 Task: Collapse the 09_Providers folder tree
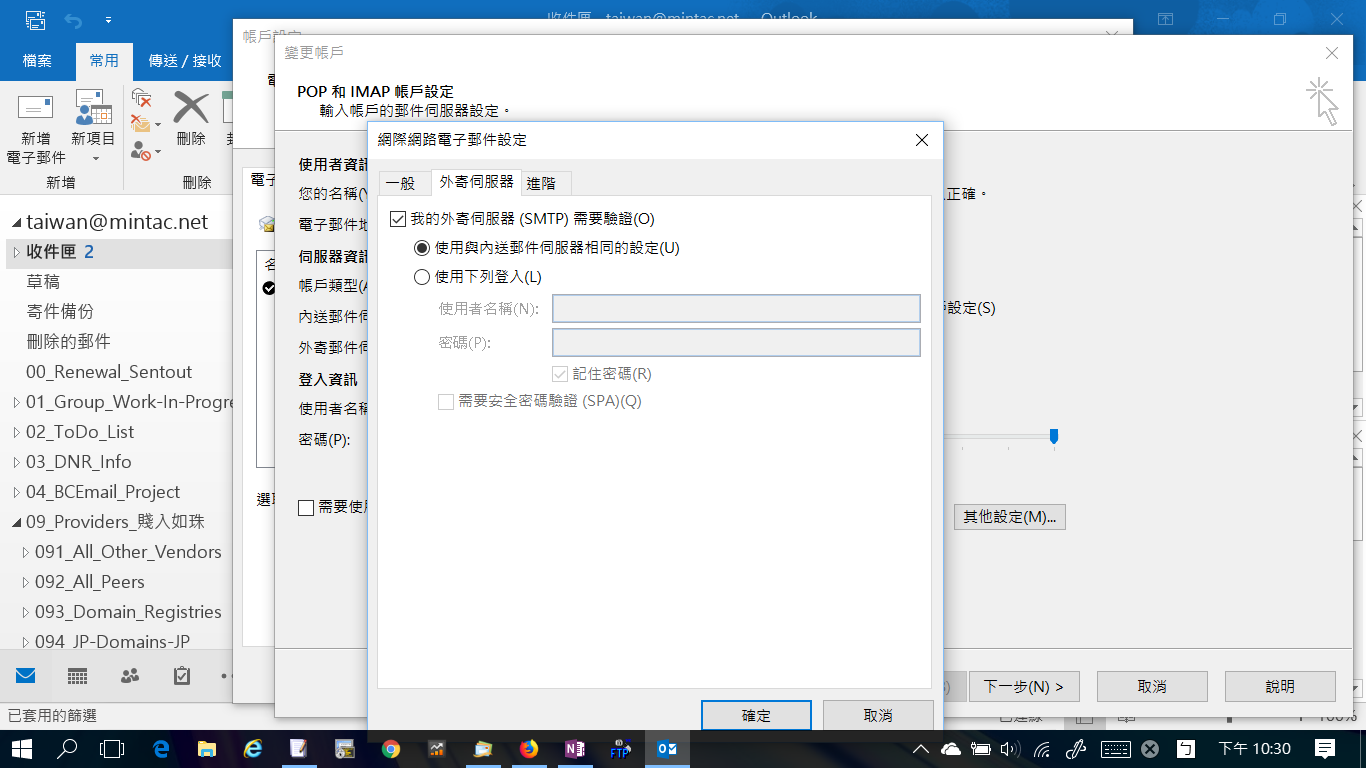tap(16, 522)
